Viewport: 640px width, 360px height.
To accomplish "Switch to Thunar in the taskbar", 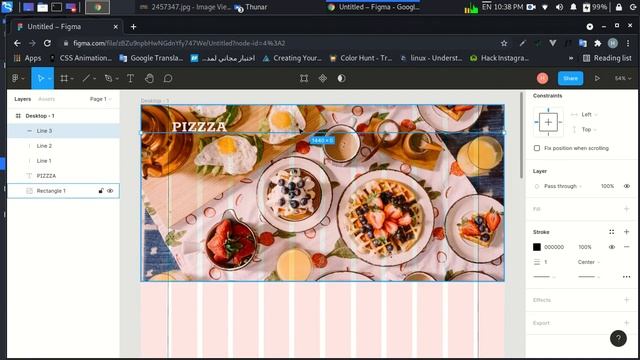I will pyautogui.click(x=251, y=7).
